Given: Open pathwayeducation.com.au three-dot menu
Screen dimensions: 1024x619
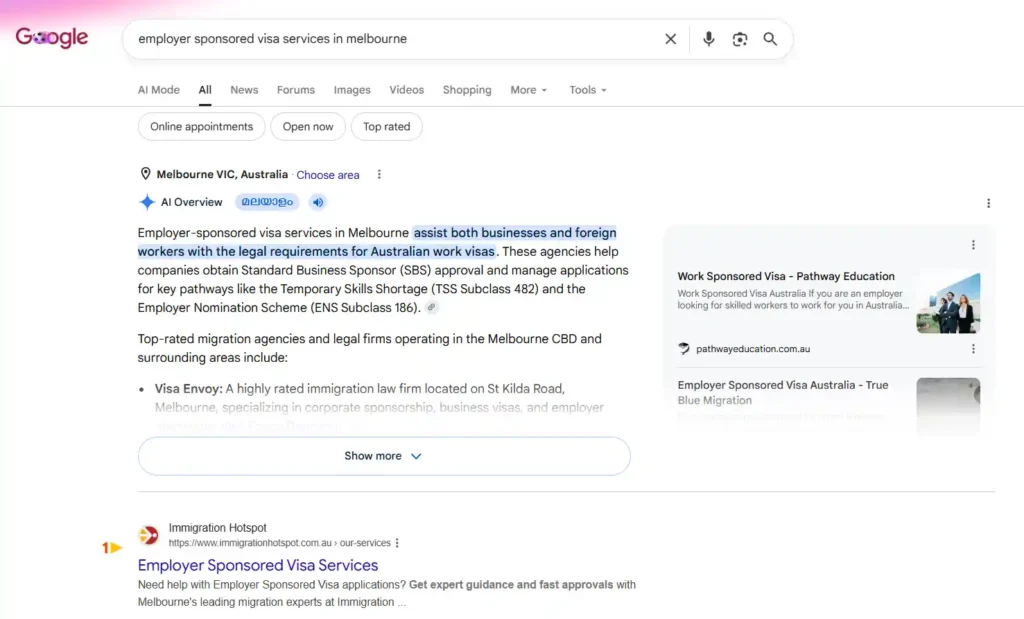Looking at the screenshot, I should 973,349.
